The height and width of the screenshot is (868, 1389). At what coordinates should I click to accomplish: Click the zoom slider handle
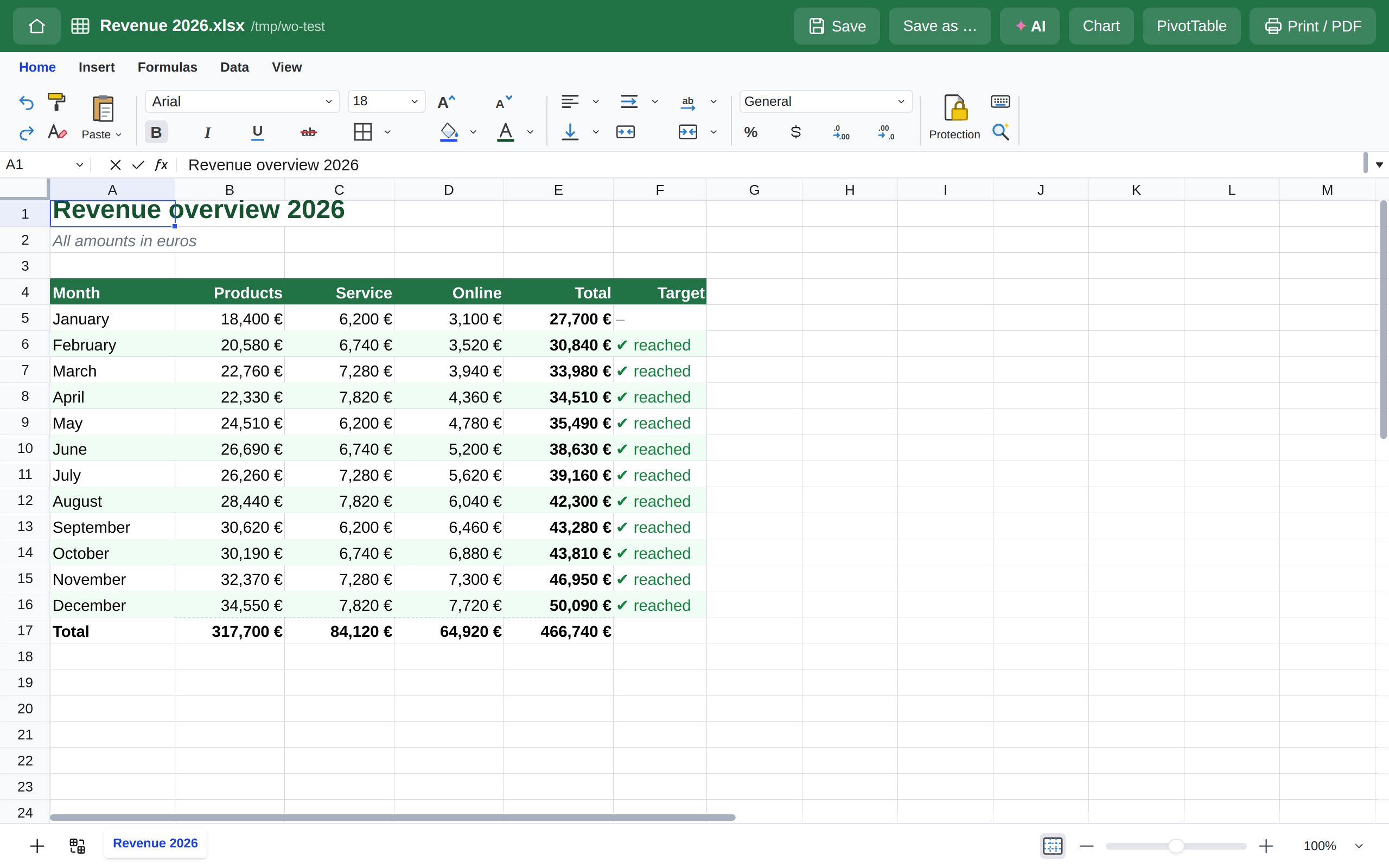click(x=1175, y=846)
